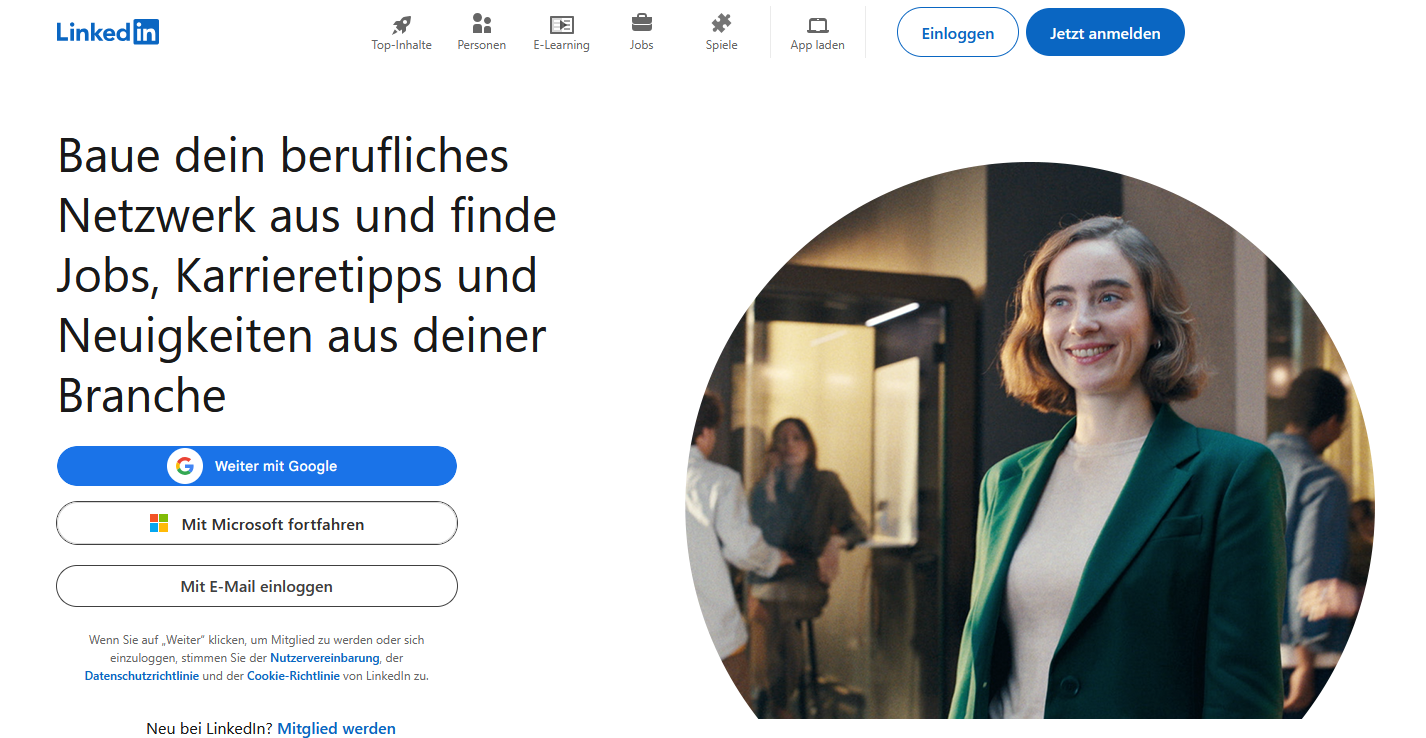Click Mit E-Mail einloggen
The height and width of the screenshot is (738, 1426).
(257, 586)
